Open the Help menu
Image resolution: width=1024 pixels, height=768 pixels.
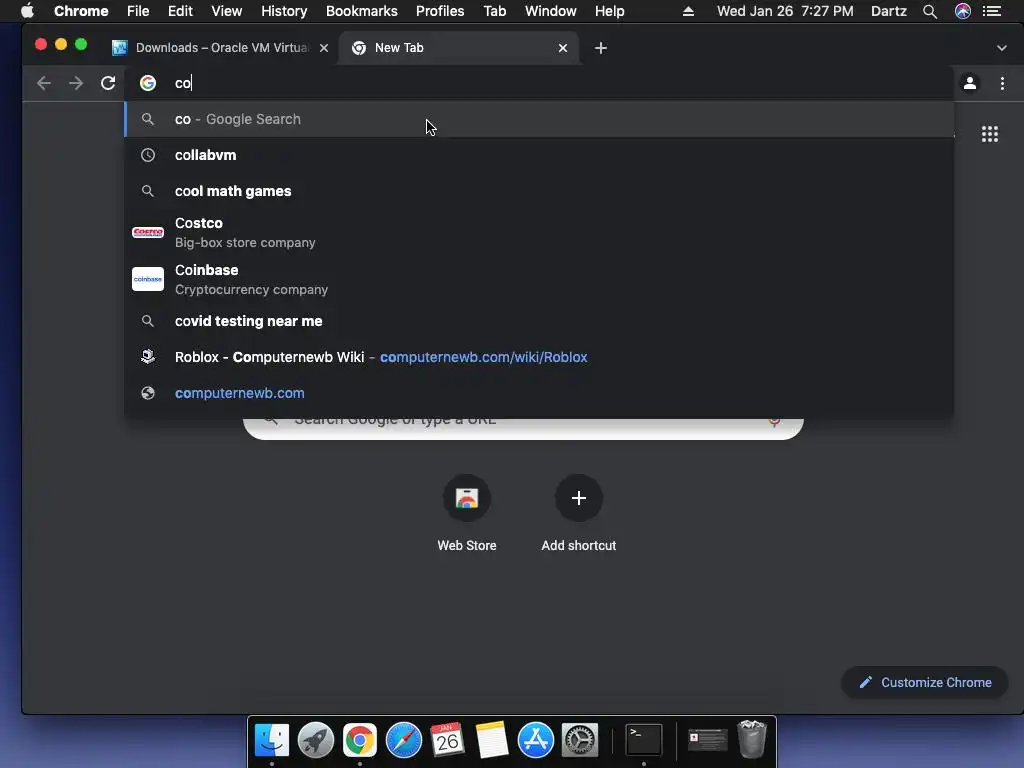point(609,11)
